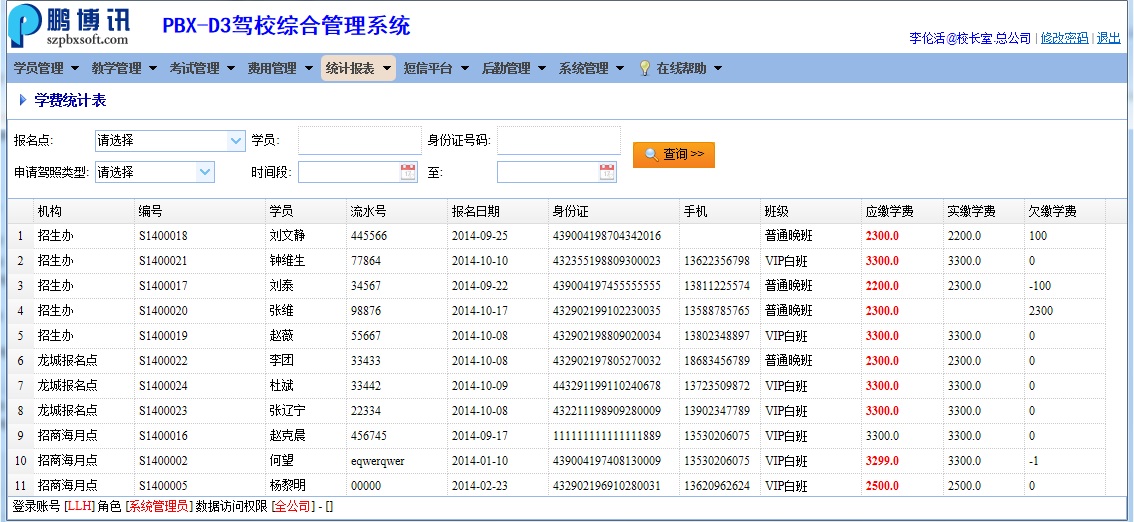The height and width of the screenshot is (522, 1134).
Task: Sort by the 机构 column header
Action: click(x=83, y=211)
